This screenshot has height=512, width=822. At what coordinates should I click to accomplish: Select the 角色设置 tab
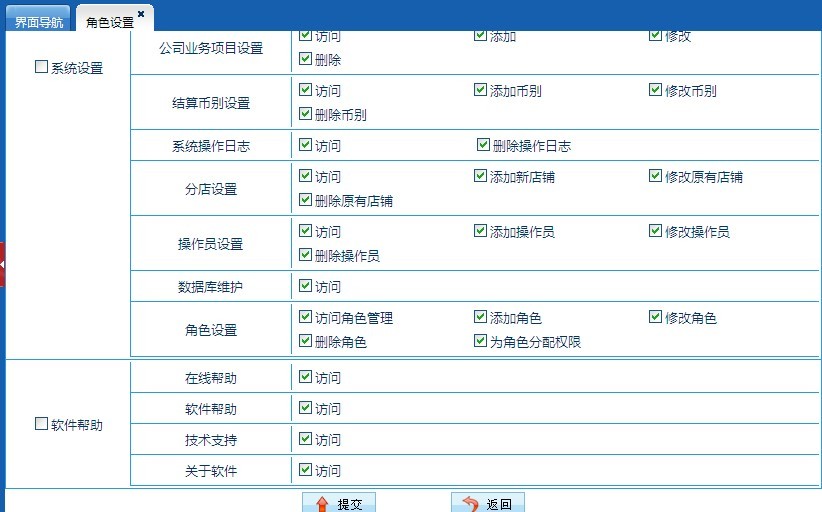pyautogui.click(x=109, y=22)
